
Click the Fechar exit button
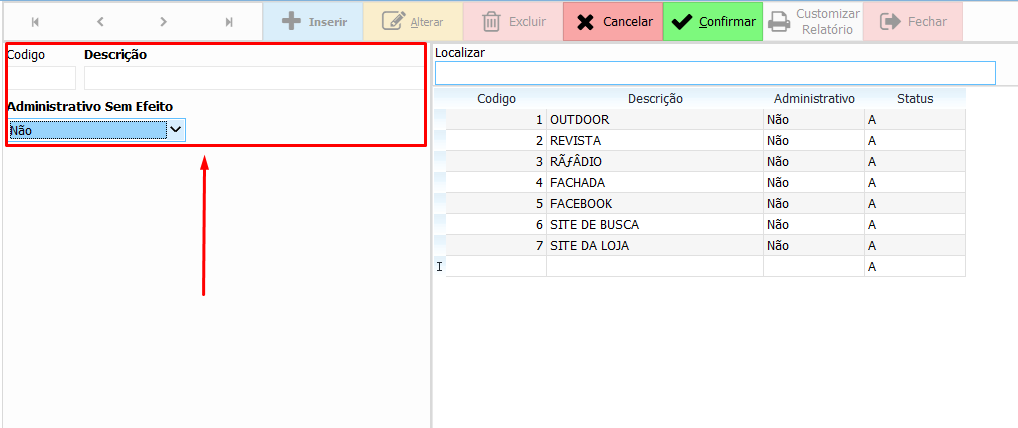tap(912, 21)
